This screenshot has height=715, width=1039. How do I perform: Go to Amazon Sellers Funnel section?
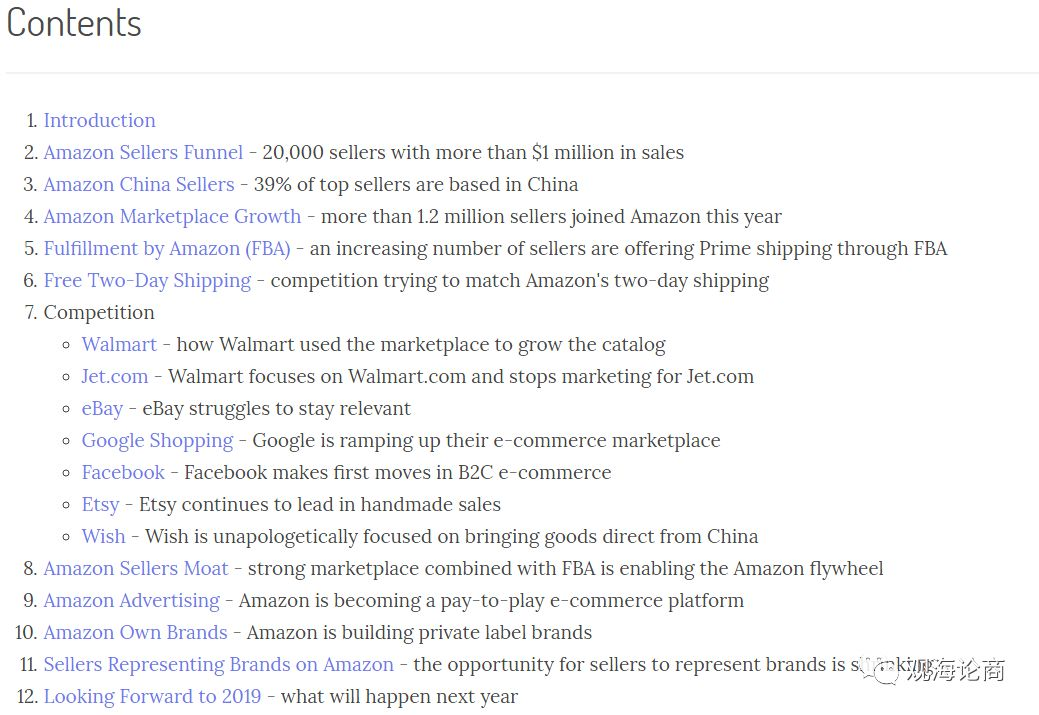click(x=143, y=152)
